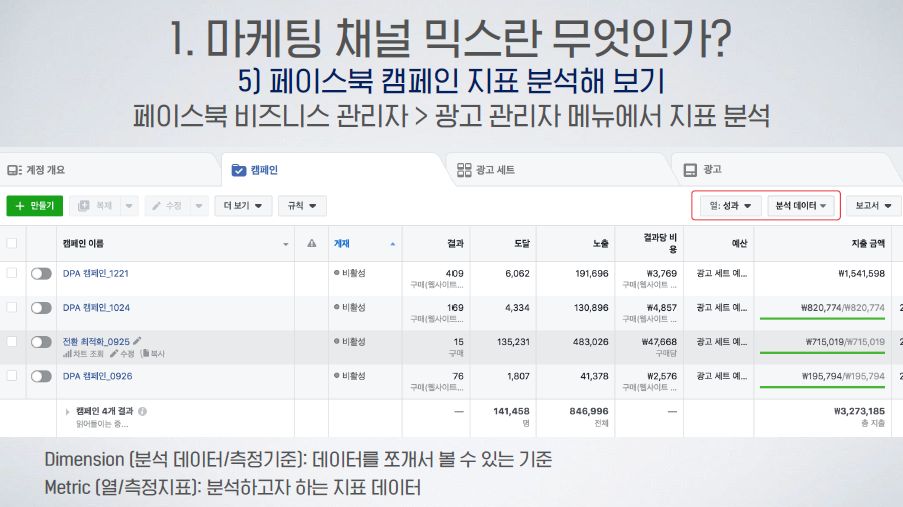
Task: Toggle on DPA 캠페인_0926 campaign switch
Action: (x=41, y=376)
